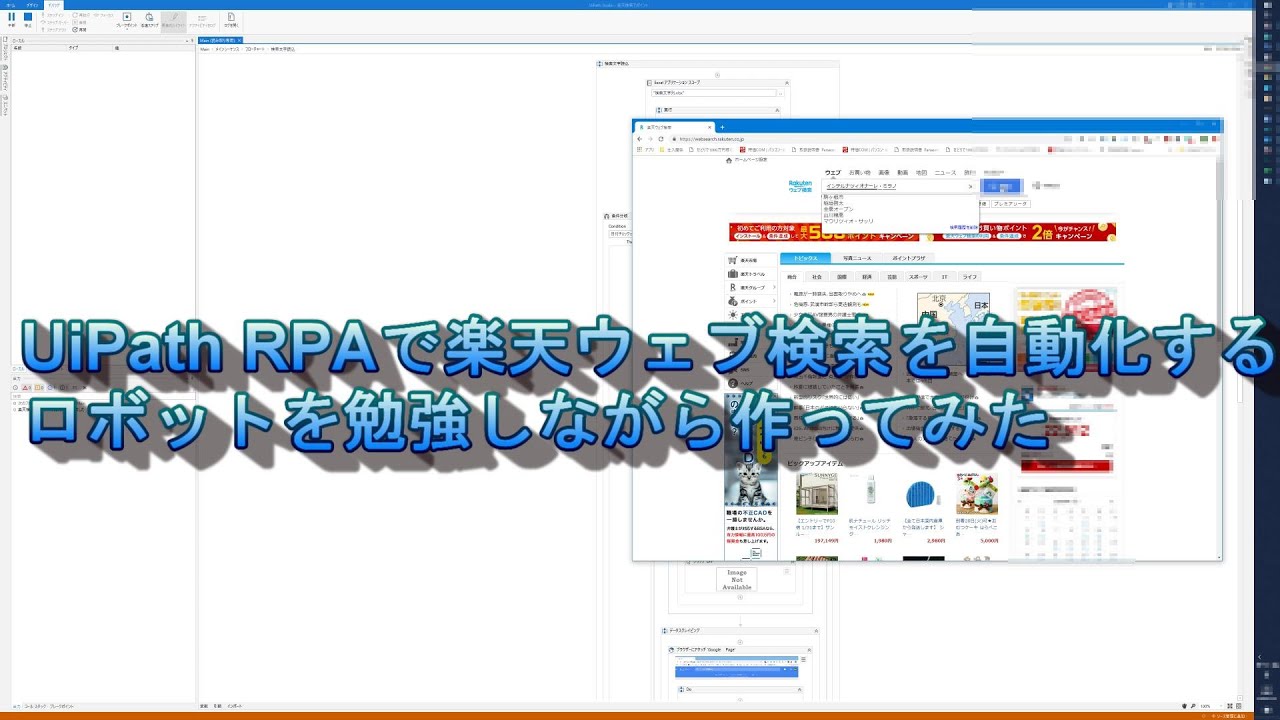Open the 500 point campaign banner
1280x720 pixels.
coord(824,232)
